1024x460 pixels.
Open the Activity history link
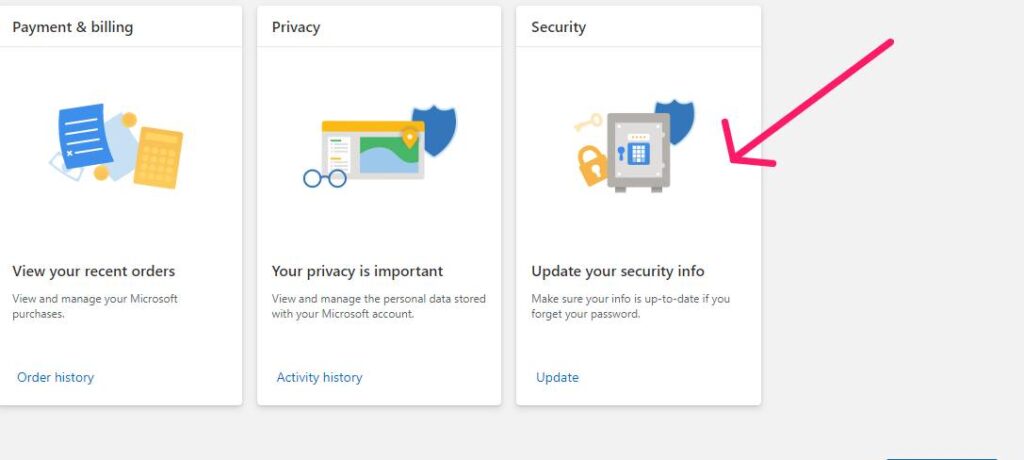(319, 377)
